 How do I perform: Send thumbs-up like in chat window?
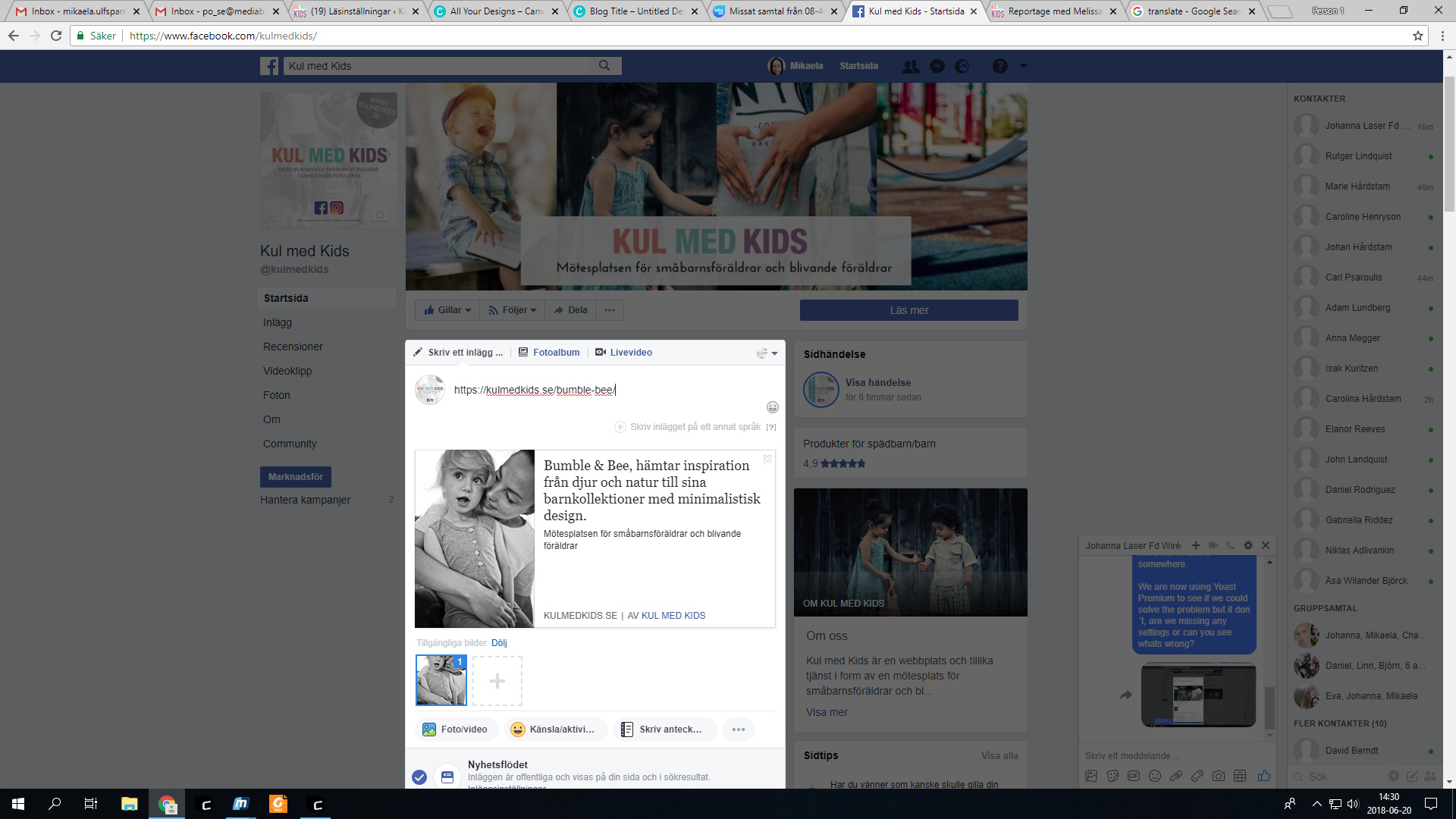1263,776
